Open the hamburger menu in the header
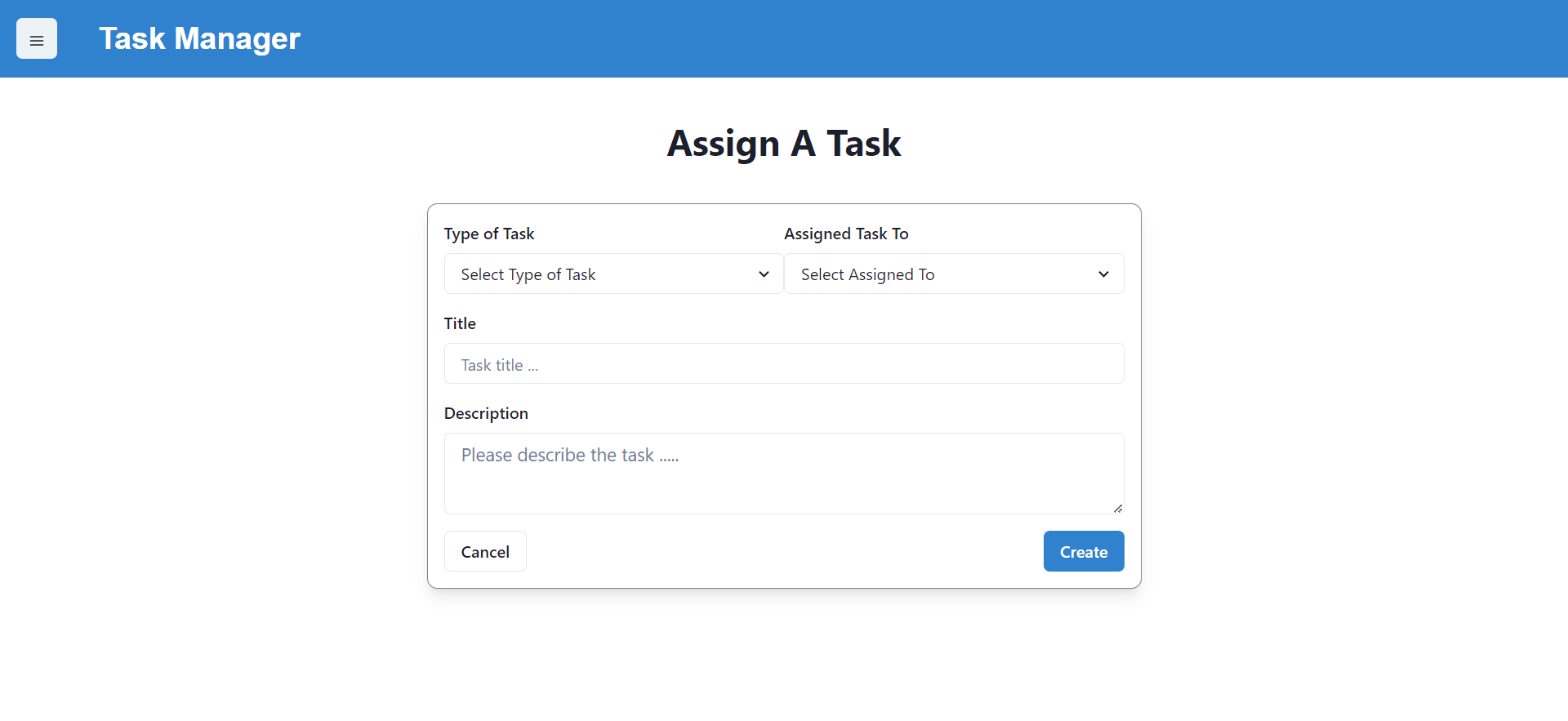The height and width of the screenshot is (721, 1568). (x=37, y=38)
